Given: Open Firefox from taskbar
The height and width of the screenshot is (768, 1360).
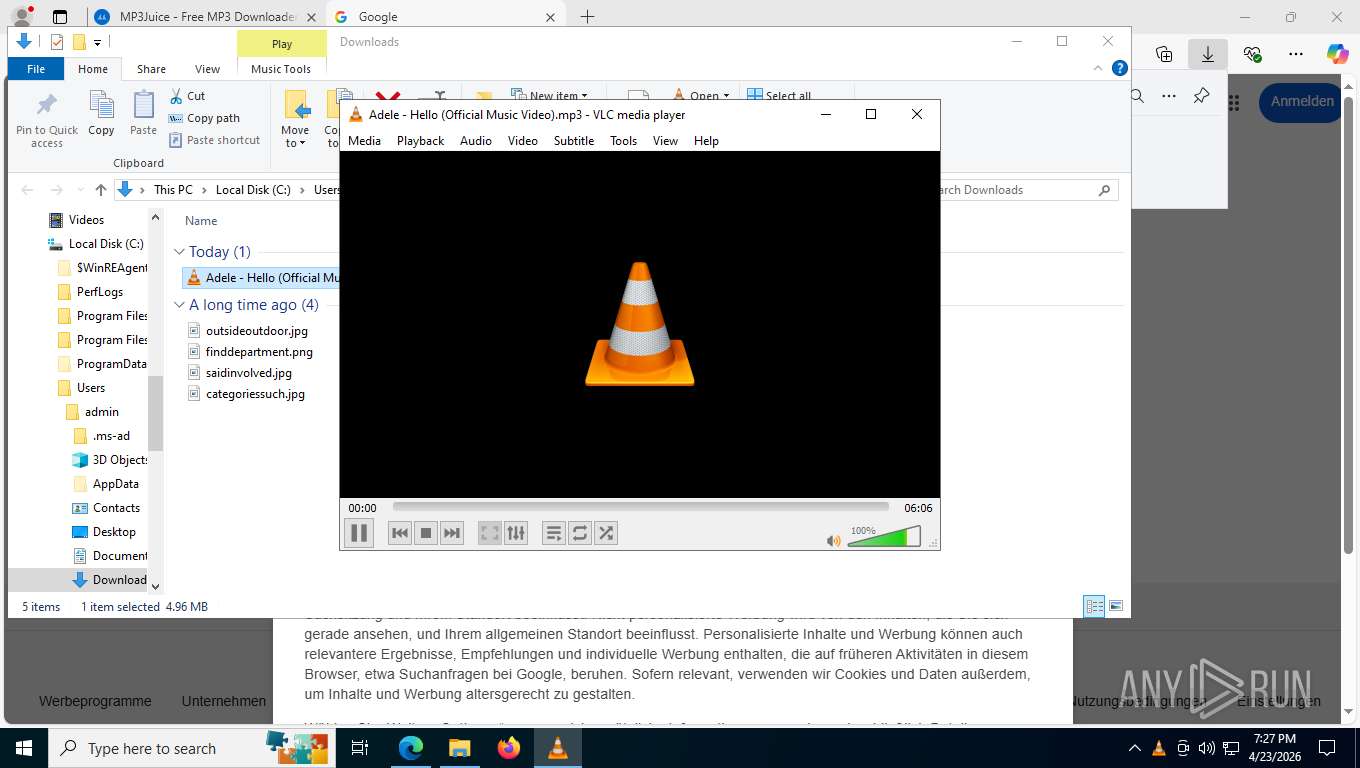Looking at the screenshot, I should [509, 748].
